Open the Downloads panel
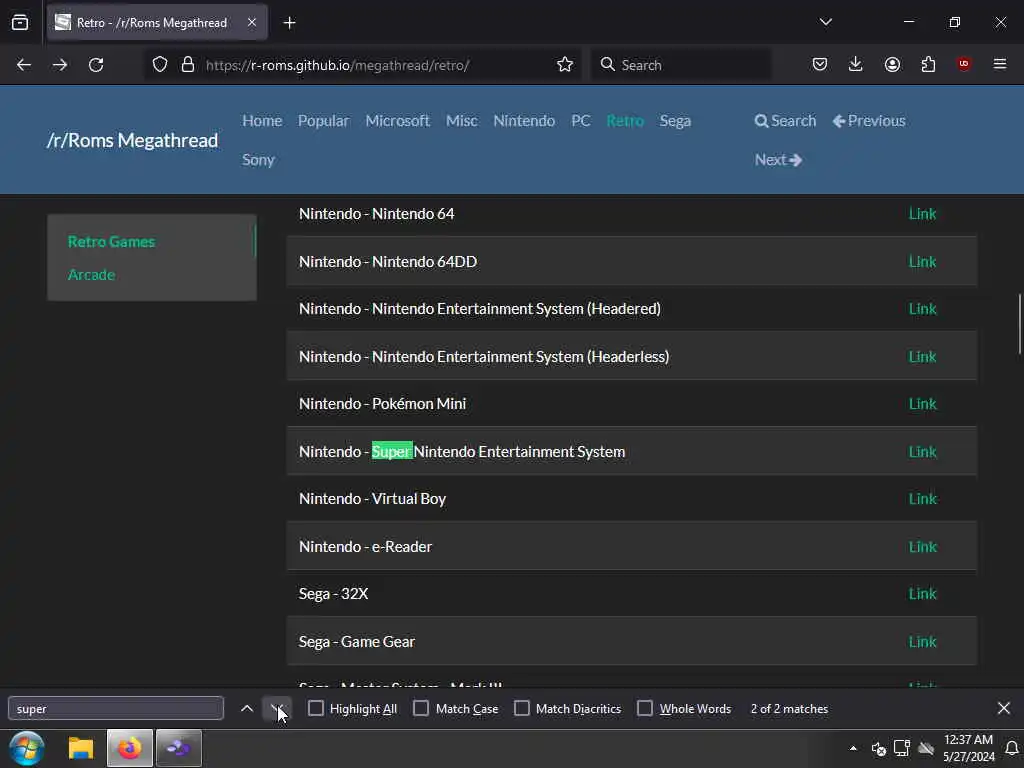 click(x=856, y=64)
